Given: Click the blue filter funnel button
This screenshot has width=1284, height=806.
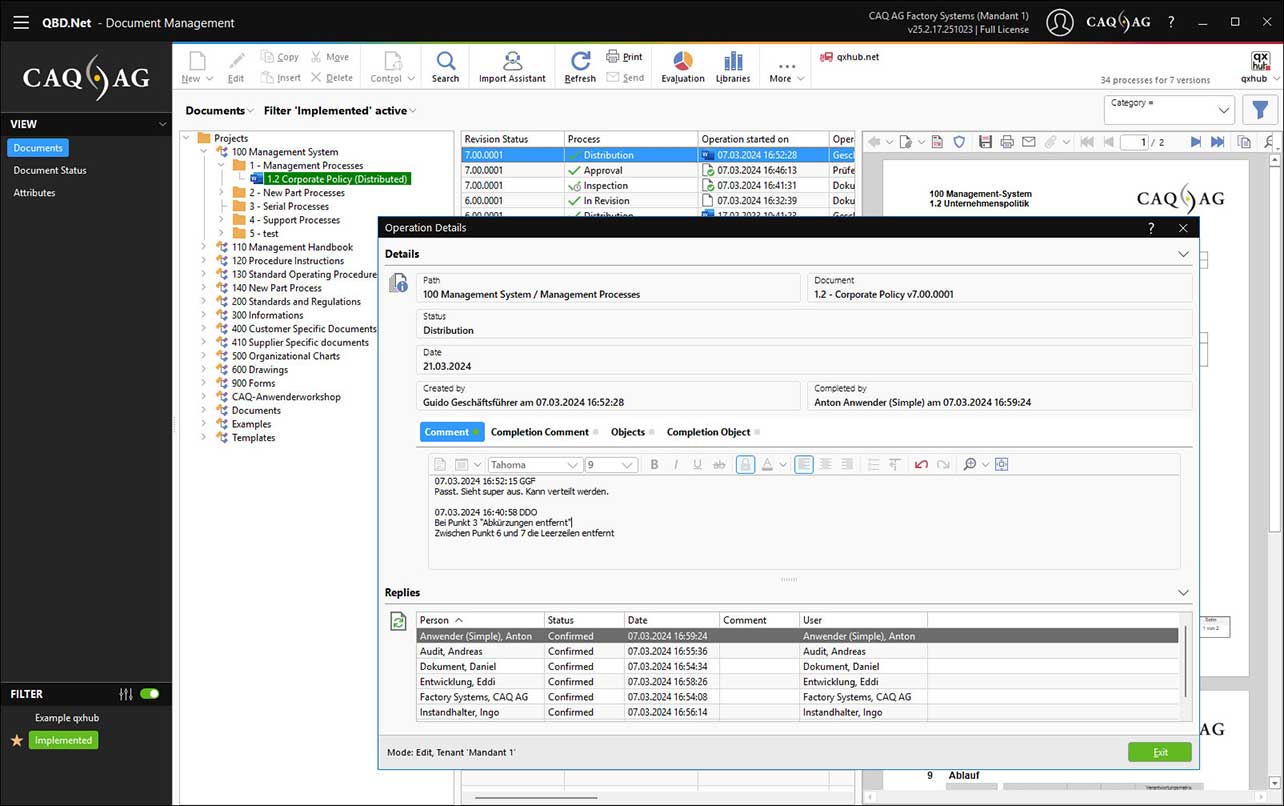Looking at the screenshot, I should pos(1260,110).
